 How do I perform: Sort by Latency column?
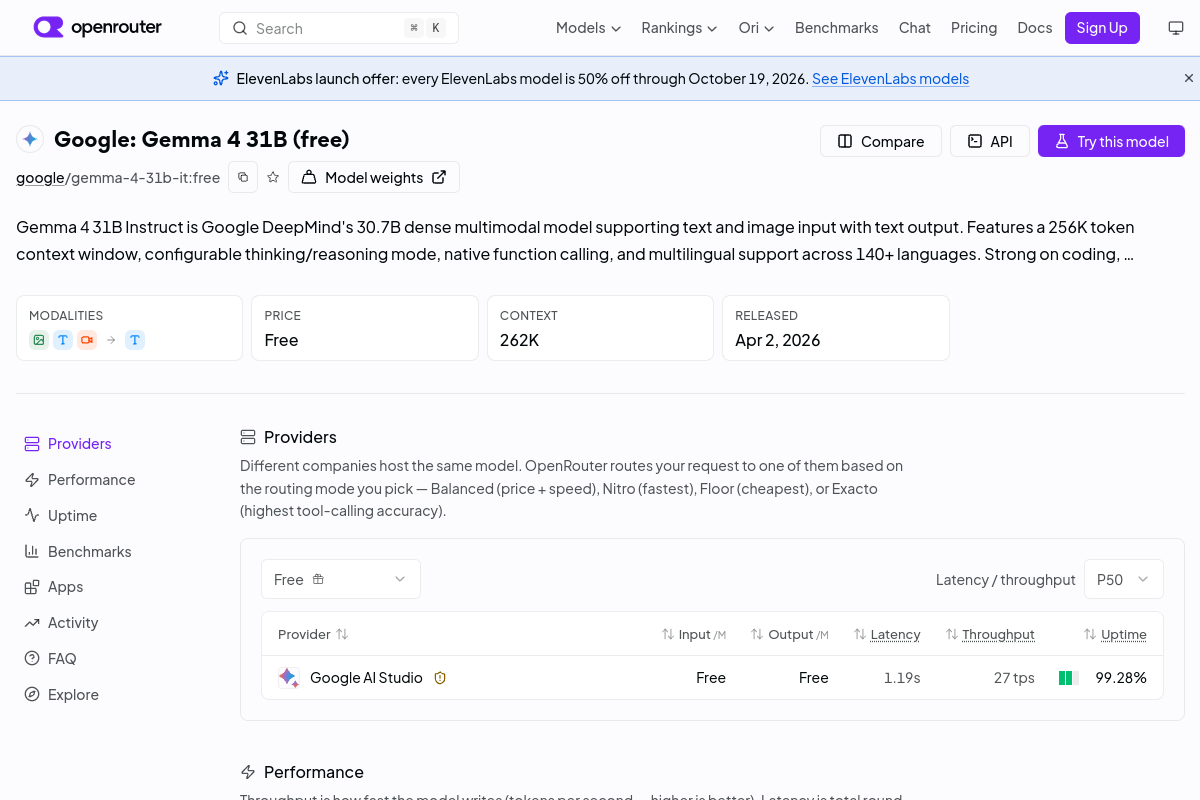[887, 634]
